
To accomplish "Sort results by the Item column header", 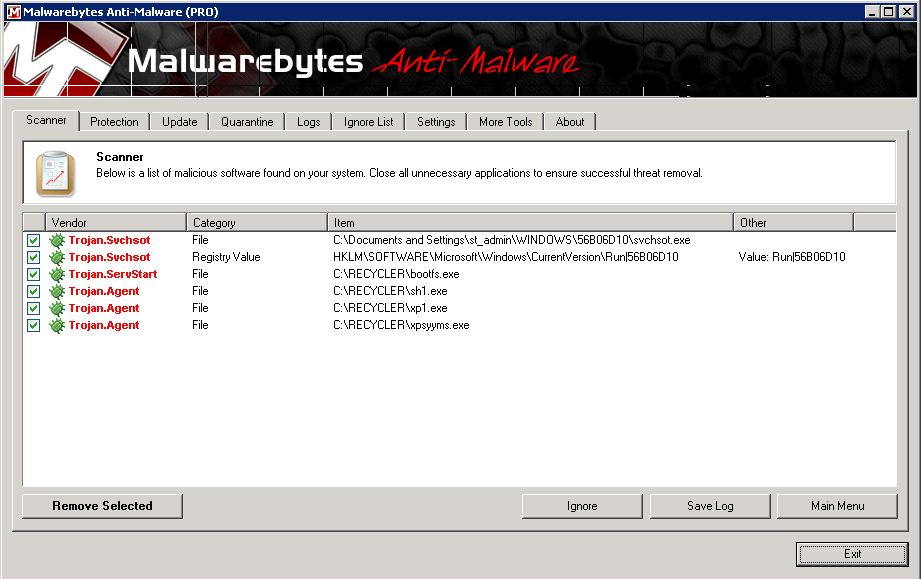I will (530, 223).
